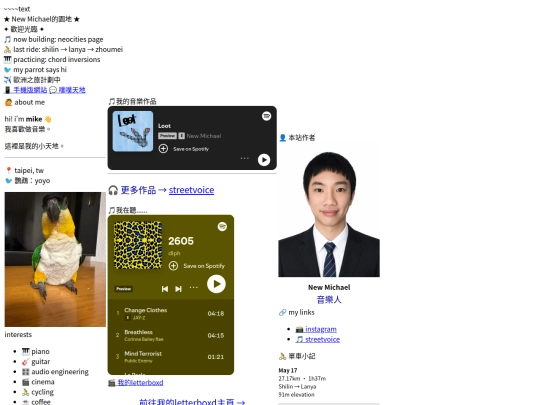Open the 嘰嘰天地 chat link
This screenshot has height=405, width=540.
68,90
